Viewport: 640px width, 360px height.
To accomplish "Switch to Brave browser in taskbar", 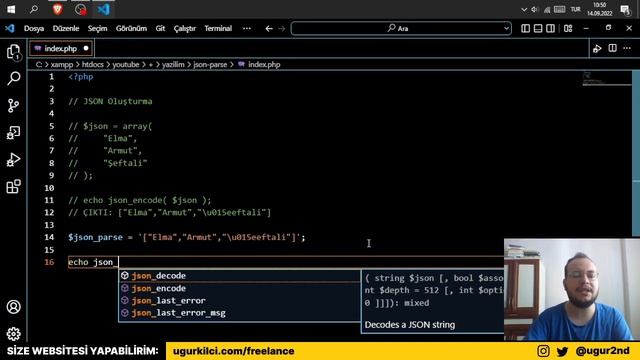I will [x=58, y=9].
